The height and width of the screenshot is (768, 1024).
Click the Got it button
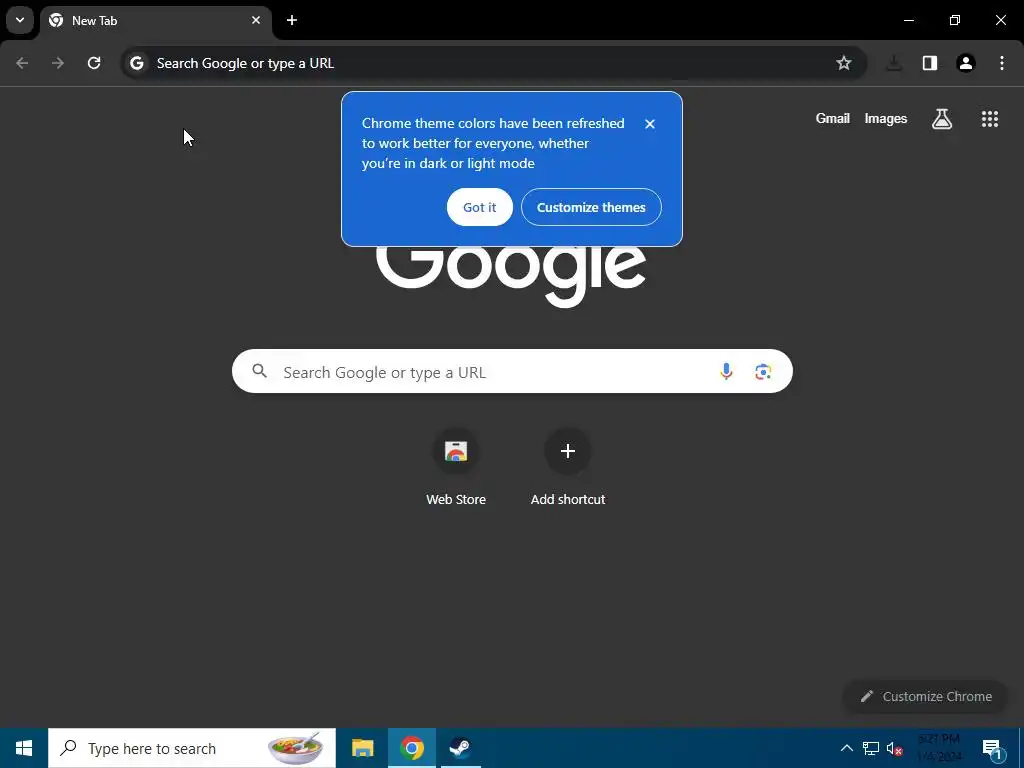[x=479, y=207]
